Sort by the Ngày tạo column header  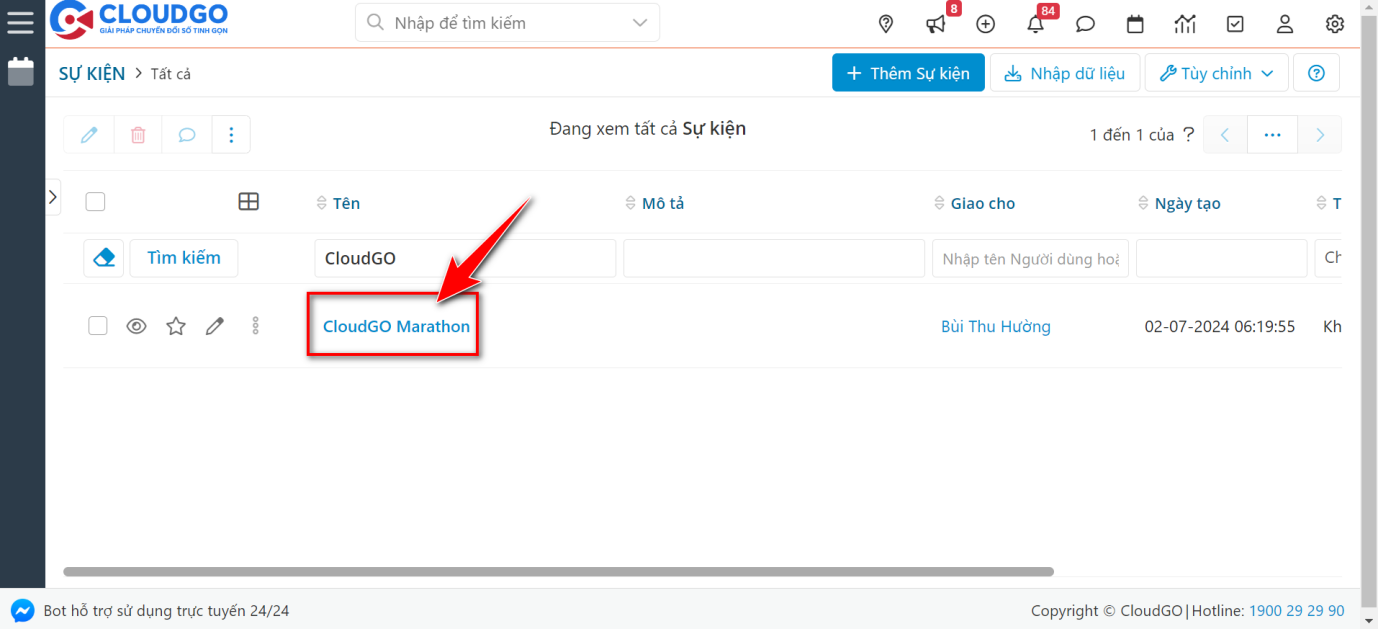point(1187,203)
